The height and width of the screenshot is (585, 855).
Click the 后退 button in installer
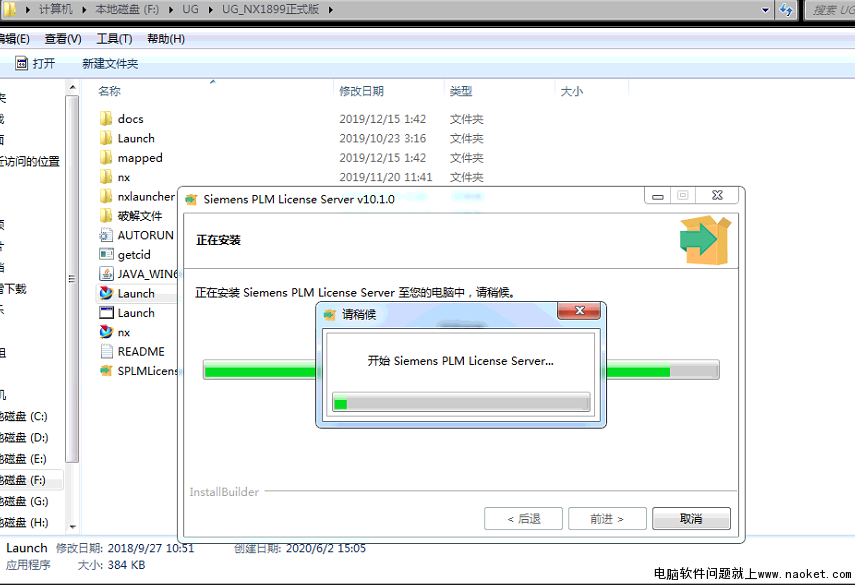(x=523, y=518)
